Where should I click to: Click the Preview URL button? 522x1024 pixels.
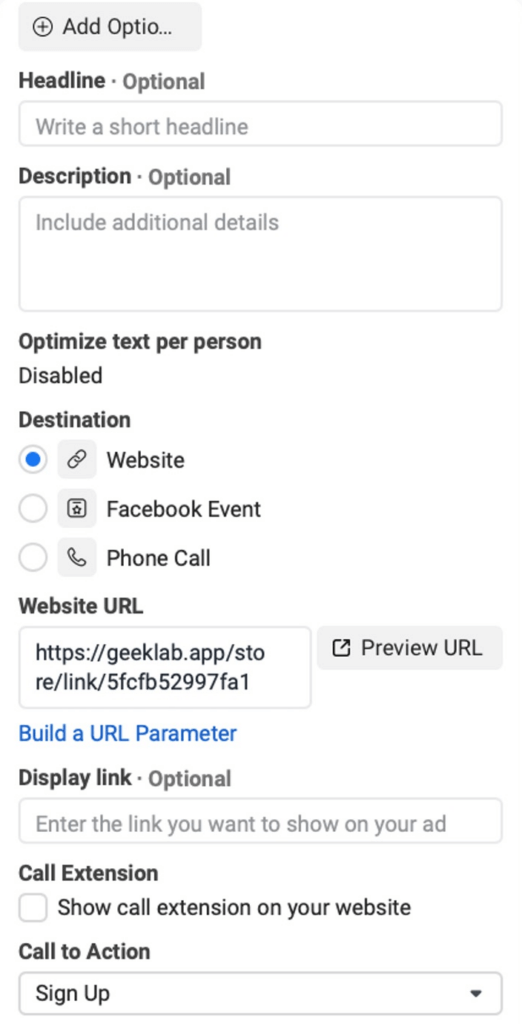[410, 648]
